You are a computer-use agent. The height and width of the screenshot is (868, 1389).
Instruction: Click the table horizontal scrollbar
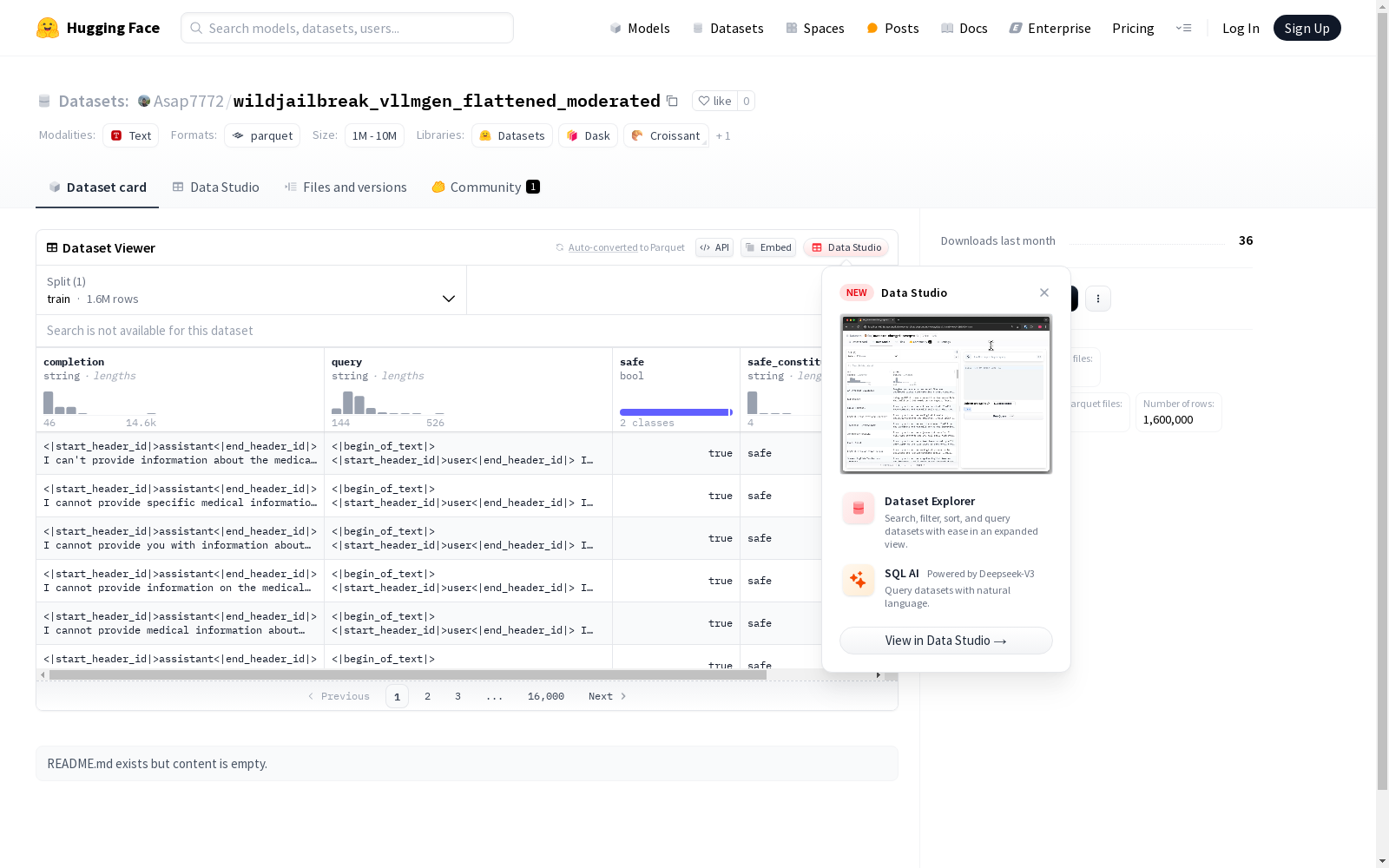tap(408, 674)
